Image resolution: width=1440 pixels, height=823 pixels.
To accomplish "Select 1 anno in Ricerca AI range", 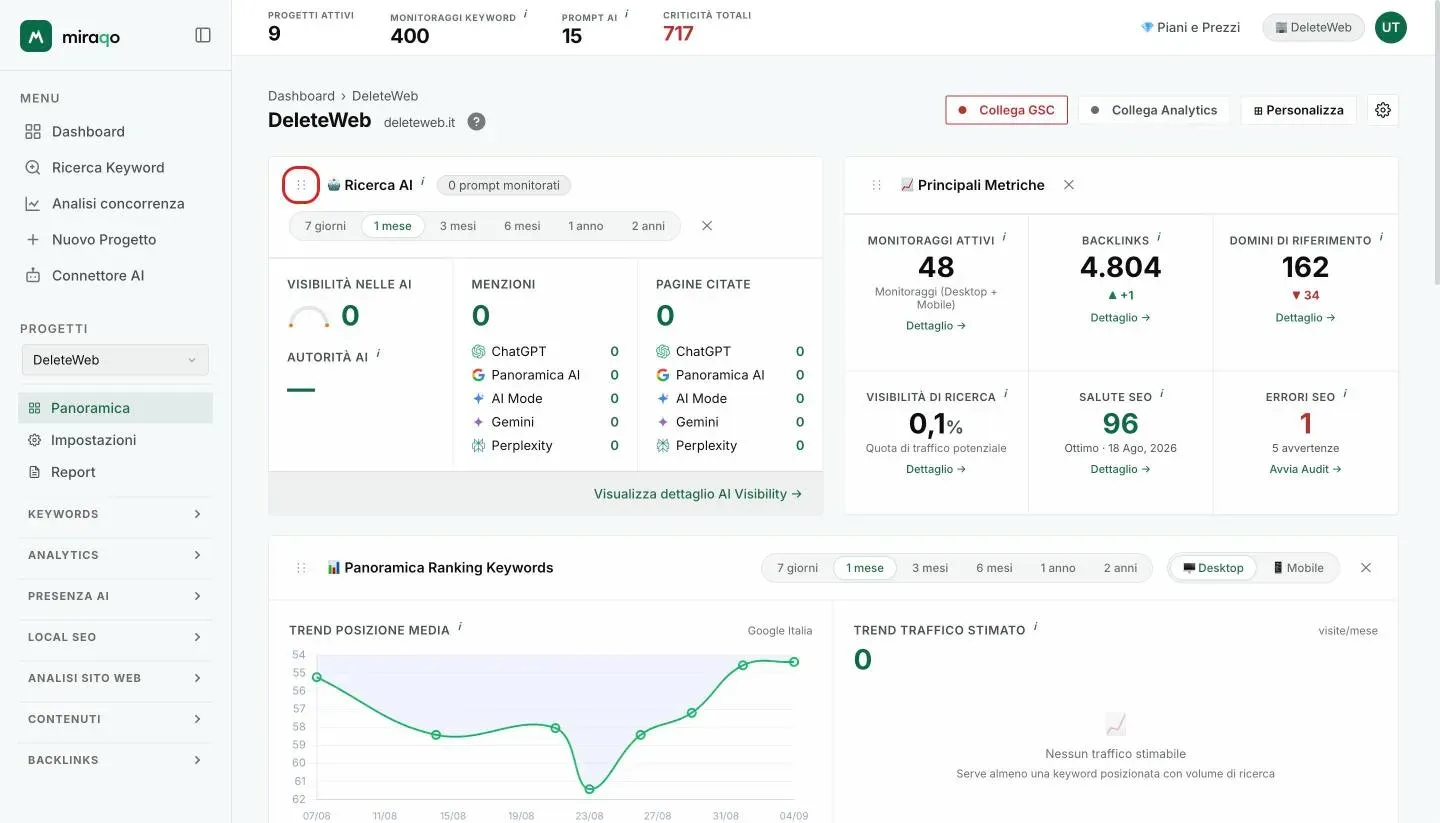I will tap(586, 226).
